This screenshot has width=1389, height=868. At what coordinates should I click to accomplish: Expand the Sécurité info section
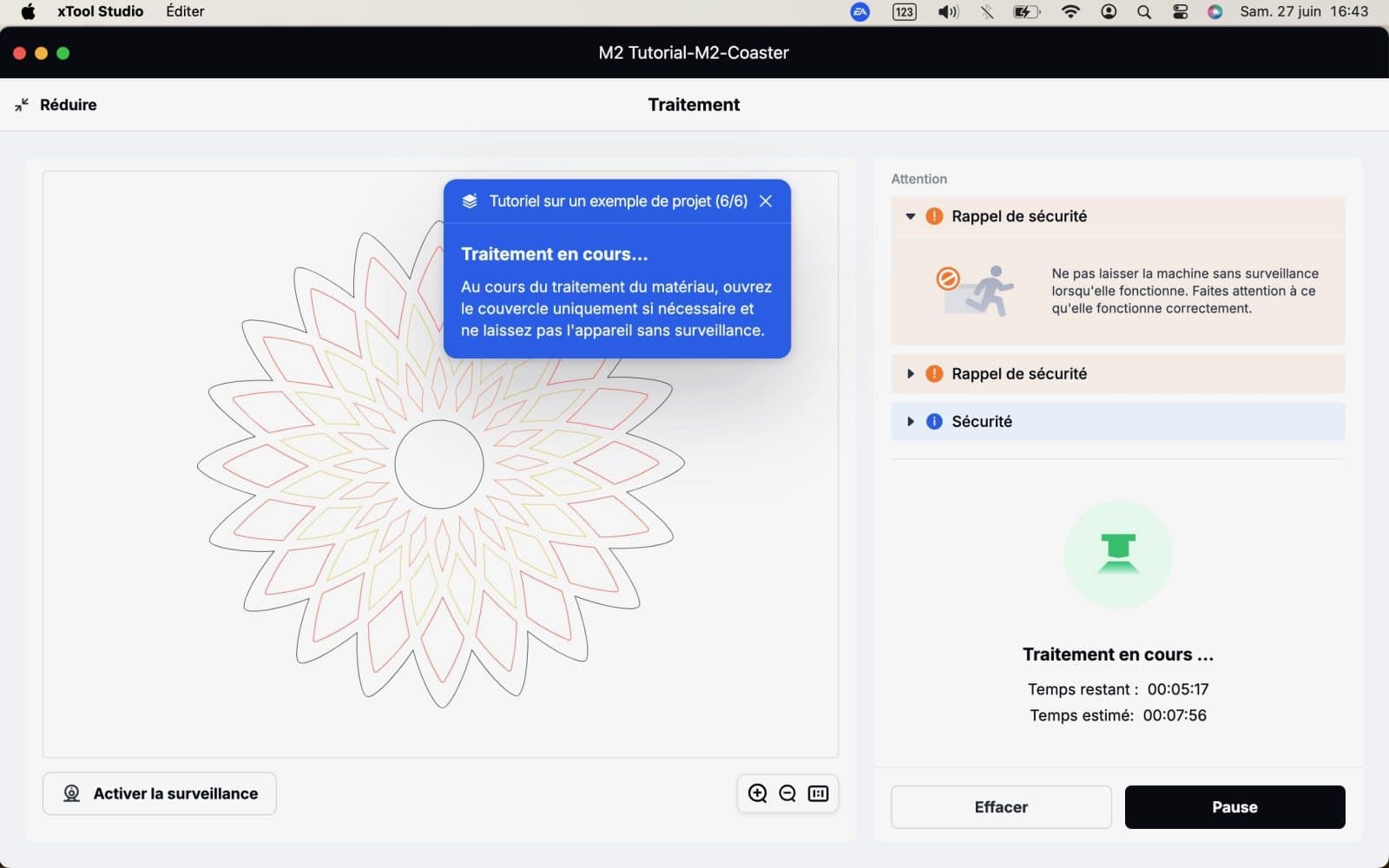(x=911, y=422)
